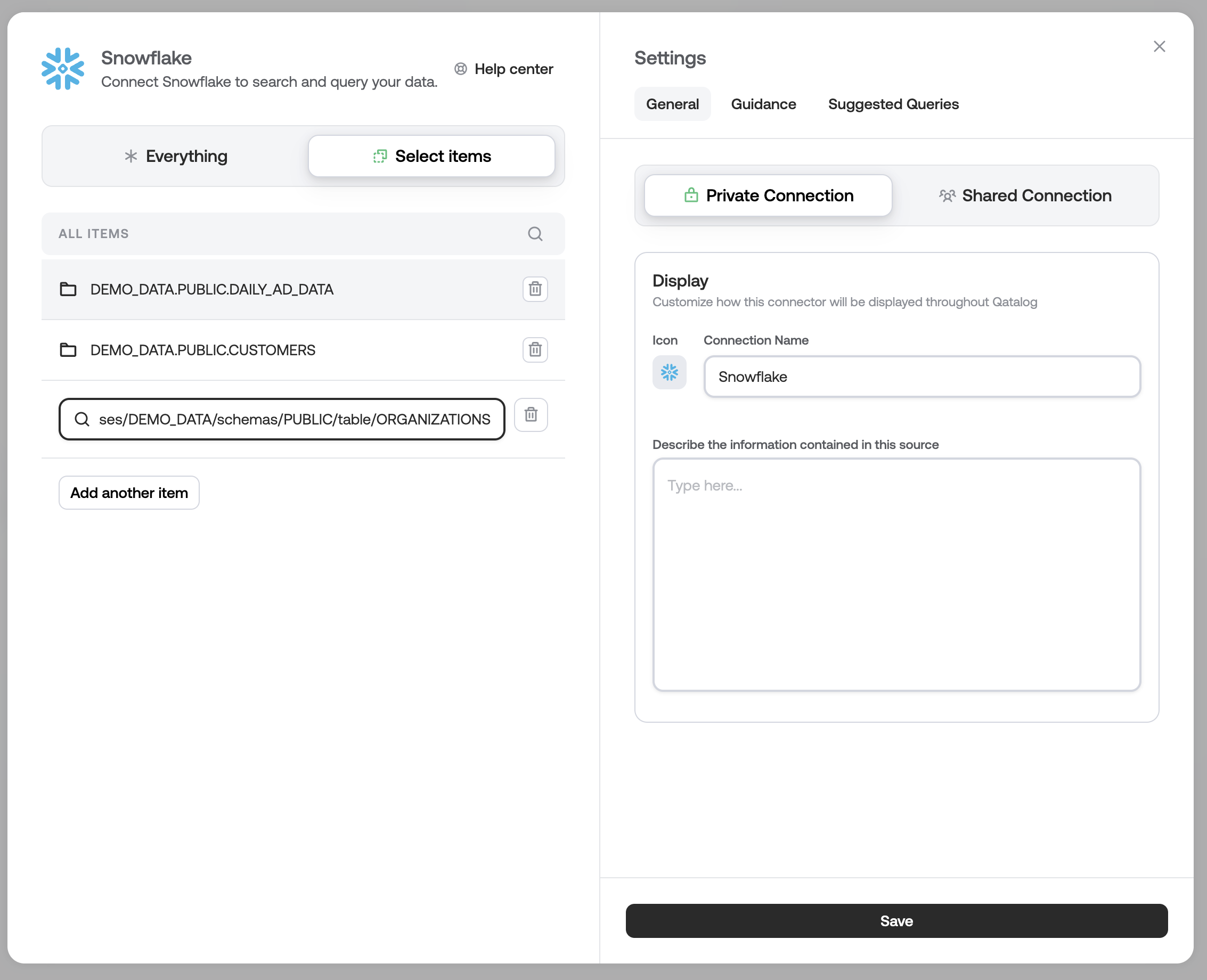This screenshot has width=1207, height=980.
Task: Click 'Customize how this connector' description text
Action: pos(845,302)
